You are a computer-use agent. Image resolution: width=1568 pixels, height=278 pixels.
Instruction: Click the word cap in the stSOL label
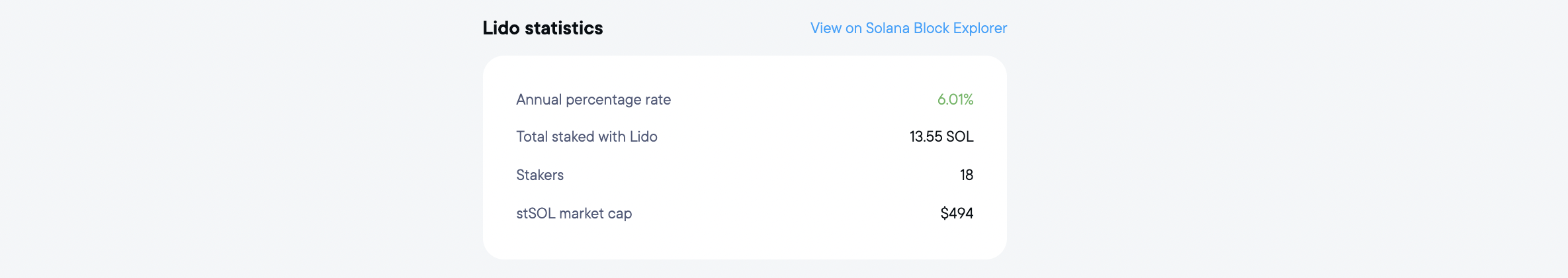[620, 214]
